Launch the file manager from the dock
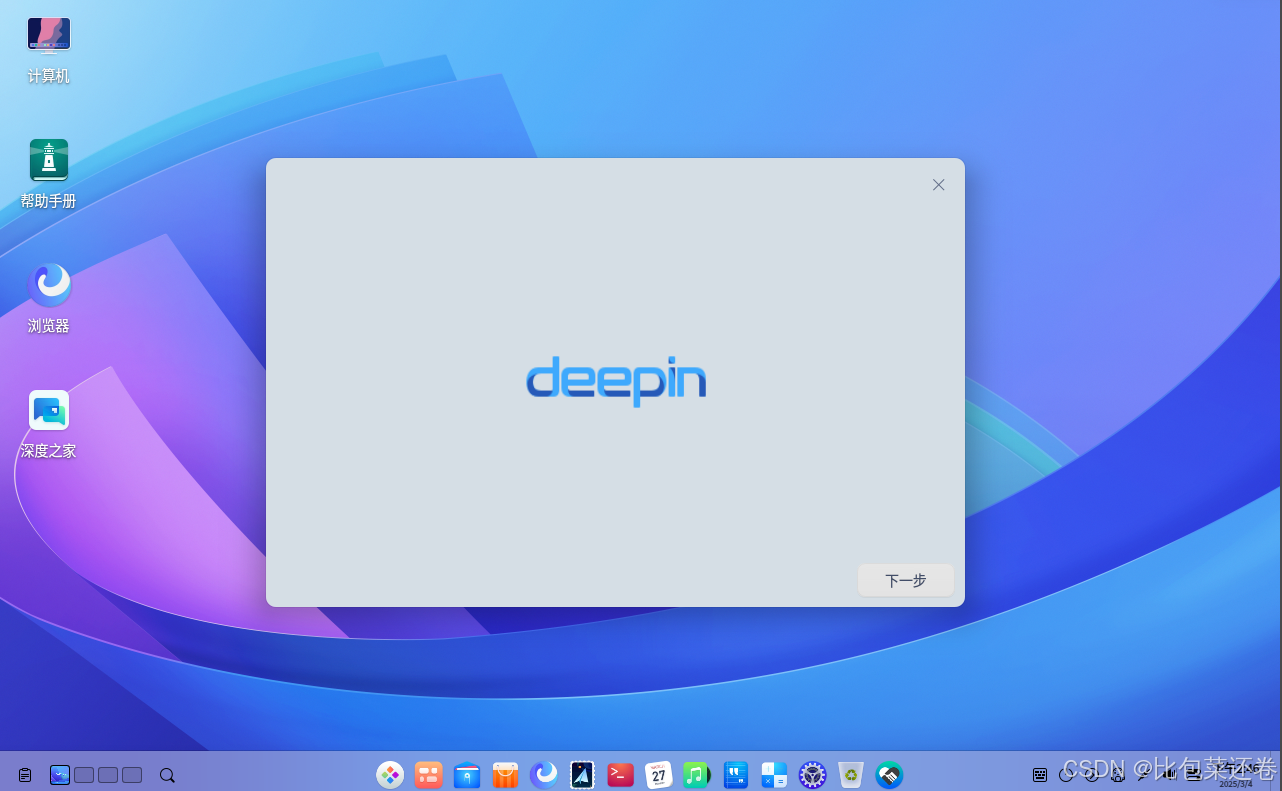This screenshot has height=791, width=1282. tap(467, 774)
